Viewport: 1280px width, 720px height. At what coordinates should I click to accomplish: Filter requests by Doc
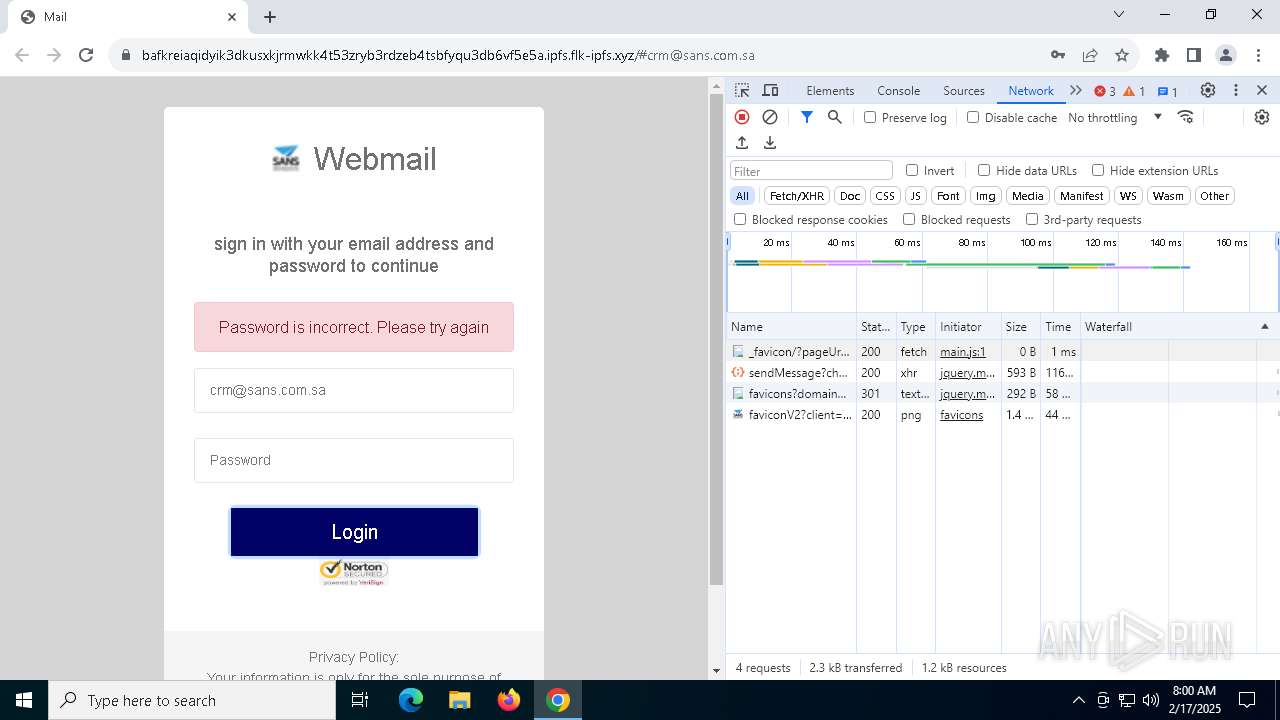(850, 196)
